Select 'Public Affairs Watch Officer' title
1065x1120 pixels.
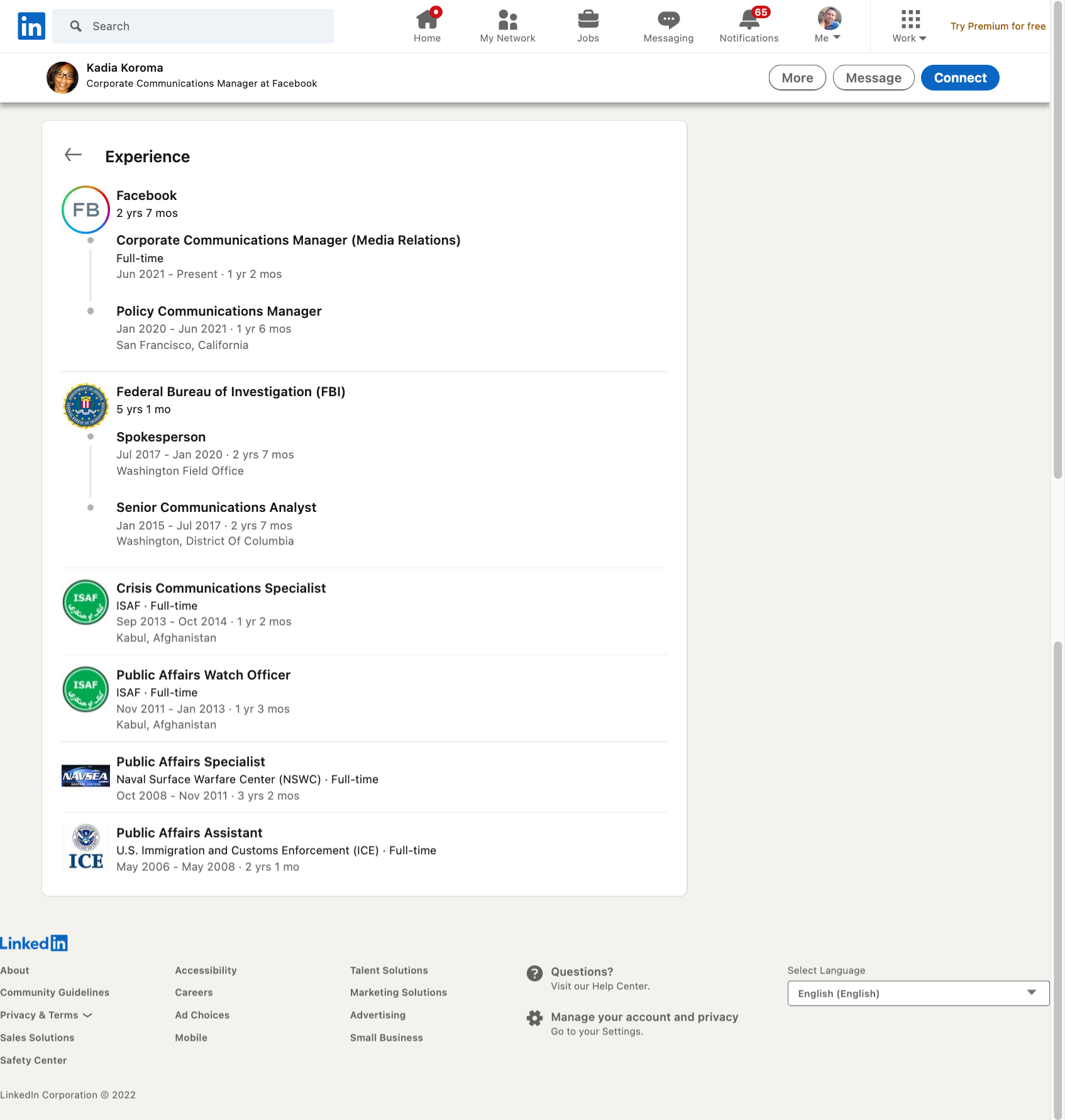(x=204, y=675)
